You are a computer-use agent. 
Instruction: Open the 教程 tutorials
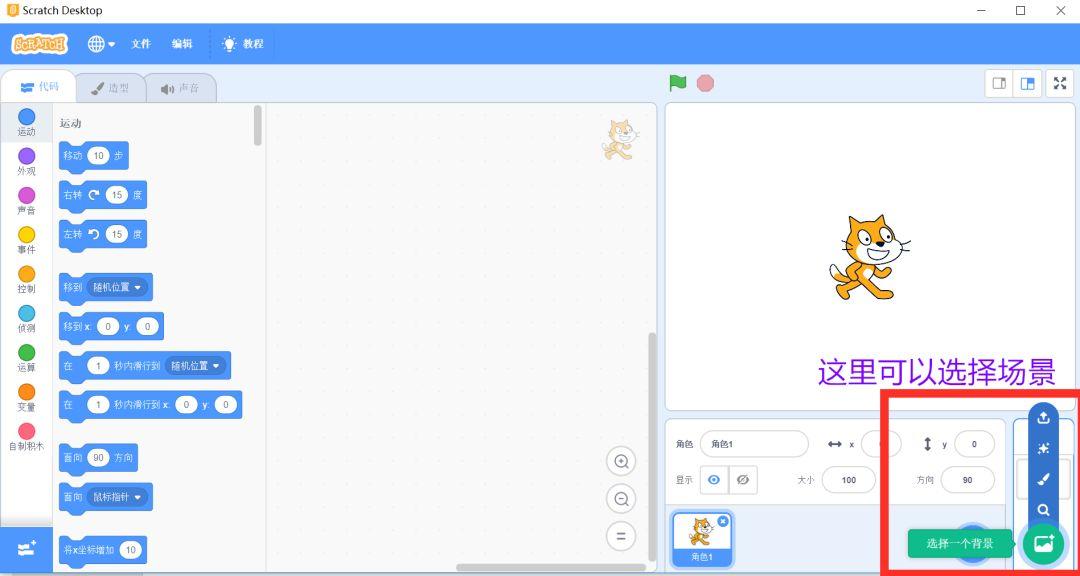[242, 44]
